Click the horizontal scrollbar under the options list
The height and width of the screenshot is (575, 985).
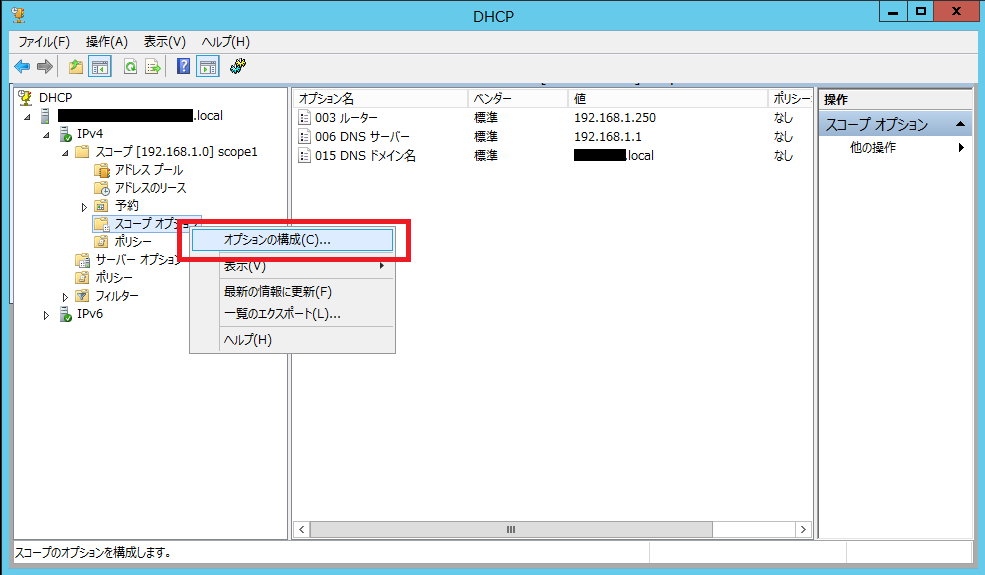[x=510, y=529]
